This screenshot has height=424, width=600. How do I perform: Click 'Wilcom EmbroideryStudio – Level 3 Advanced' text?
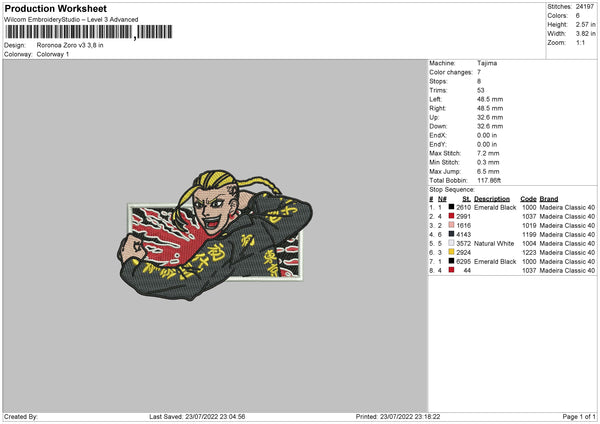point(71,20)
